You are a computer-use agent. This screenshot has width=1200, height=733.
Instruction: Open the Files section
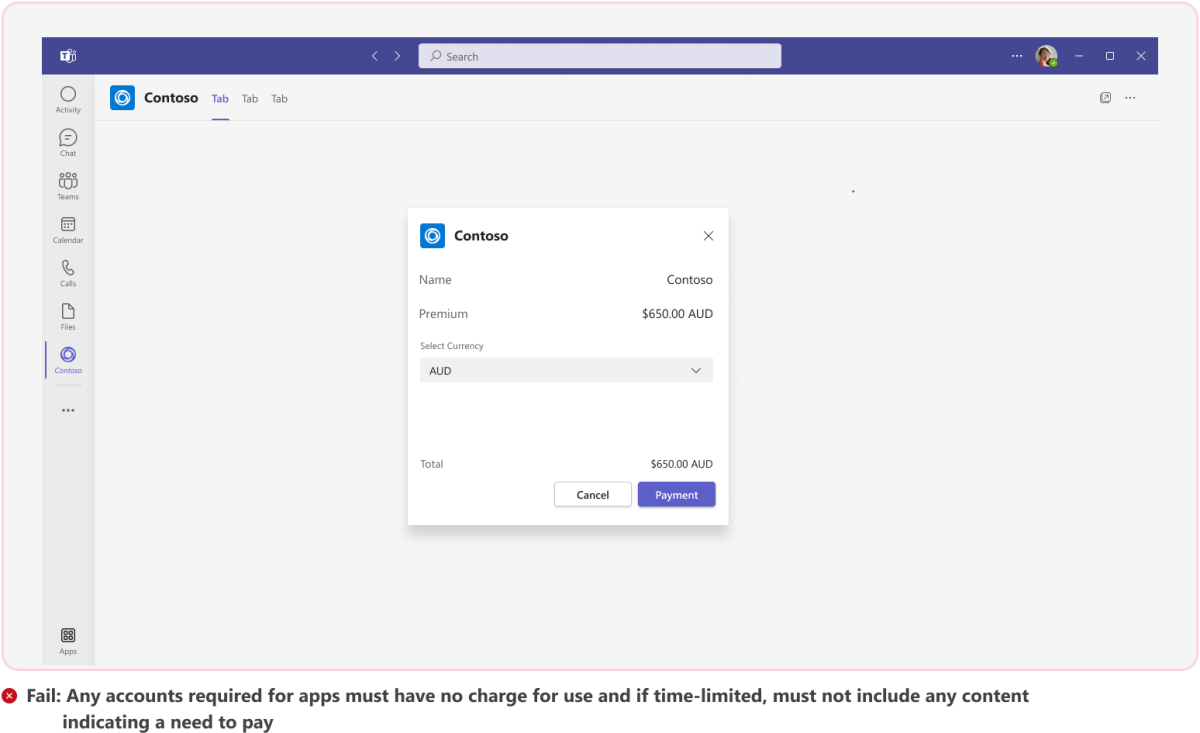click(x=67, y=314)
